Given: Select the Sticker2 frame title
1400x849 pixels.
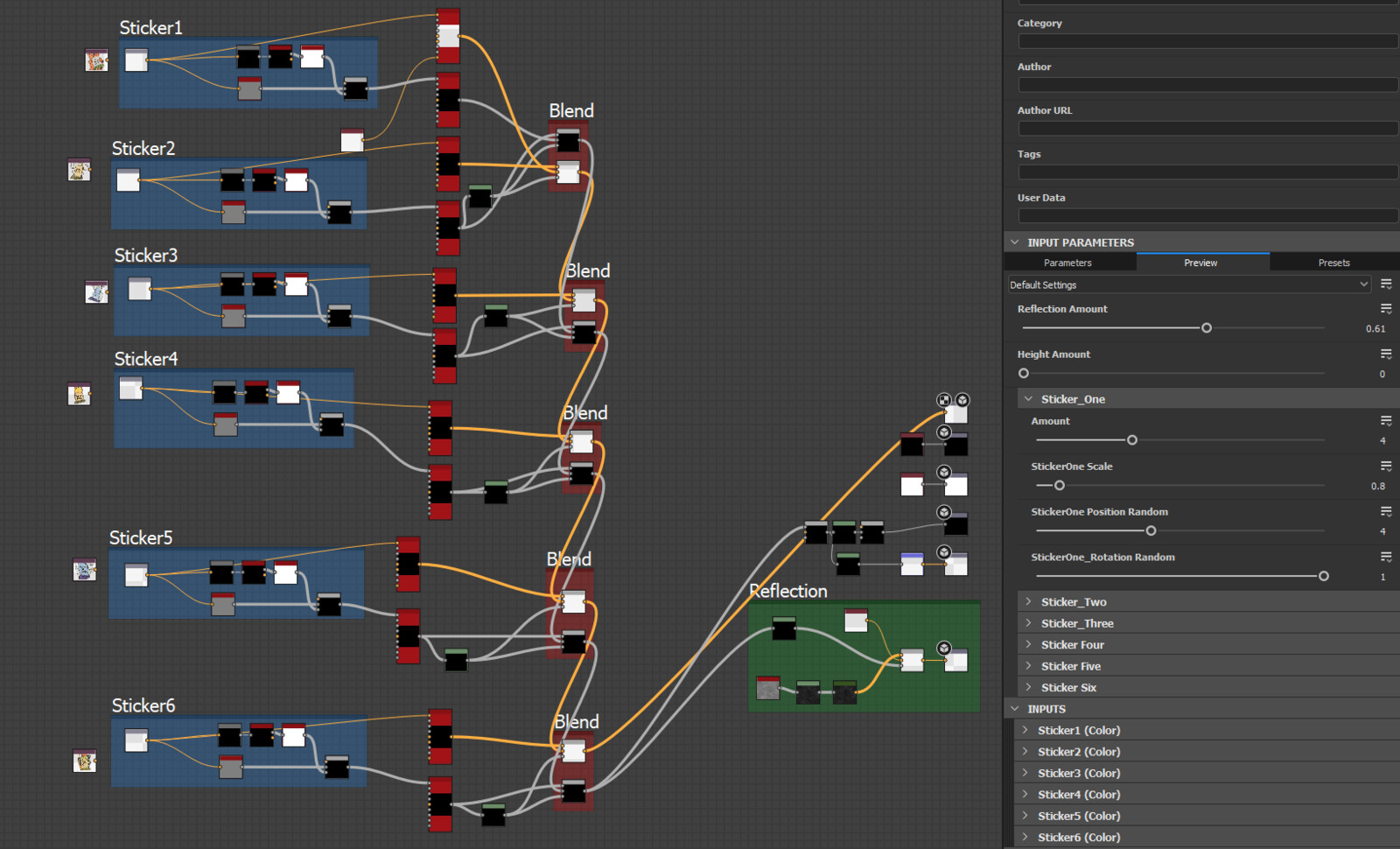Looking at the screenshot, I should [143, 149].
